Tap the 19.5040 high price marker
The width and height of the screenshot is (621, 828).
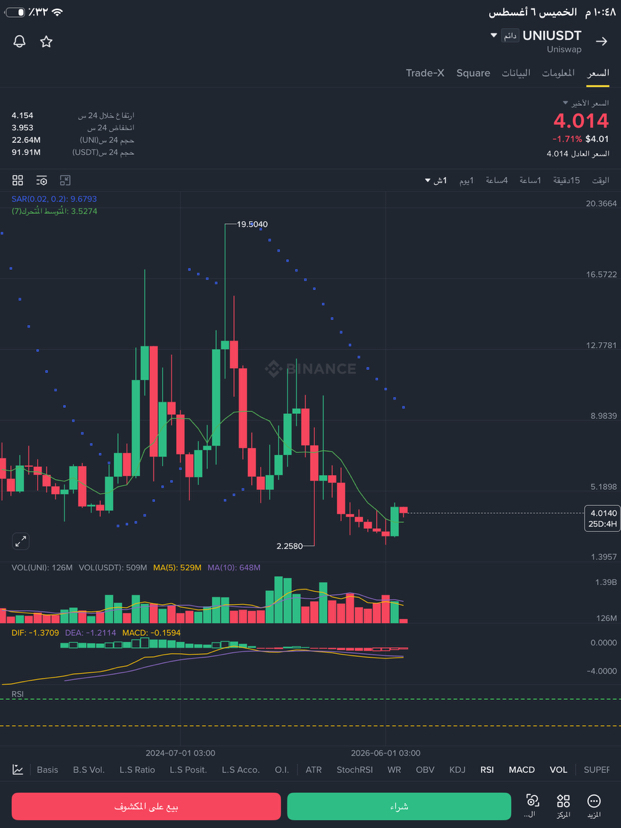tap(252, 224)
